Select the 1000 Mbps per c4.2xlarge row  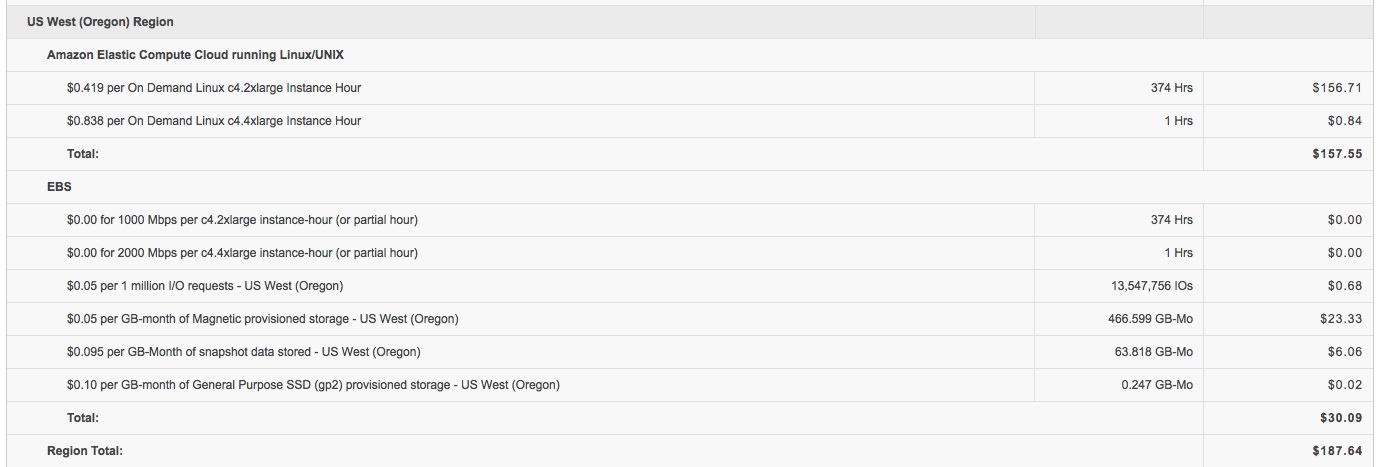(x=692, y=220)
